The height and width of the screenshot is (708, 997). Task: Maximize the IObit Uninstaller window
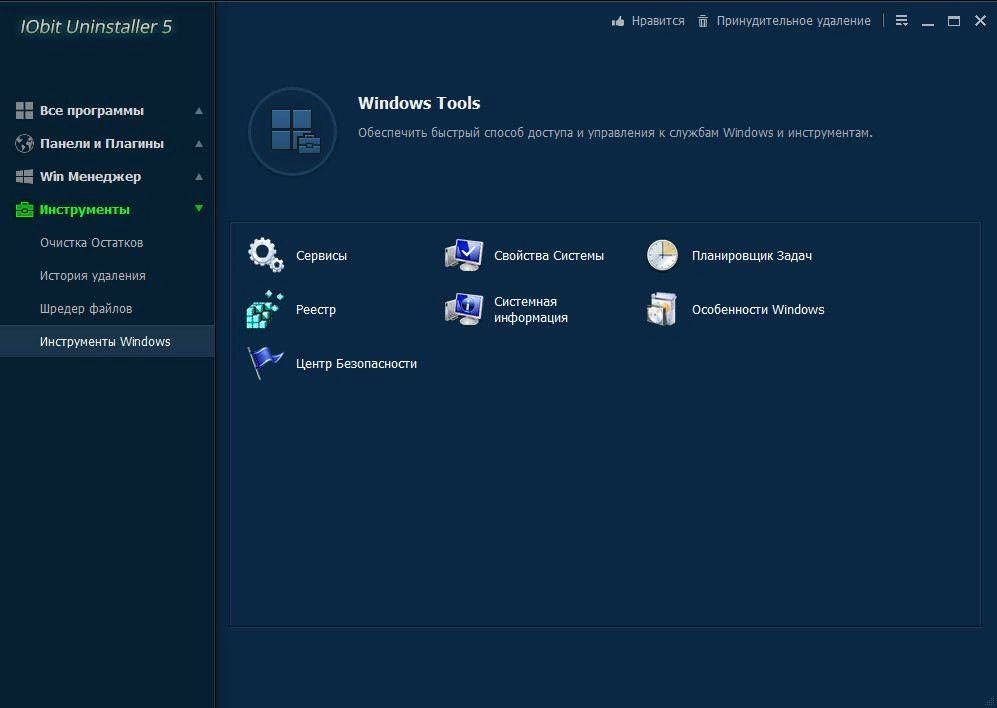954,21
